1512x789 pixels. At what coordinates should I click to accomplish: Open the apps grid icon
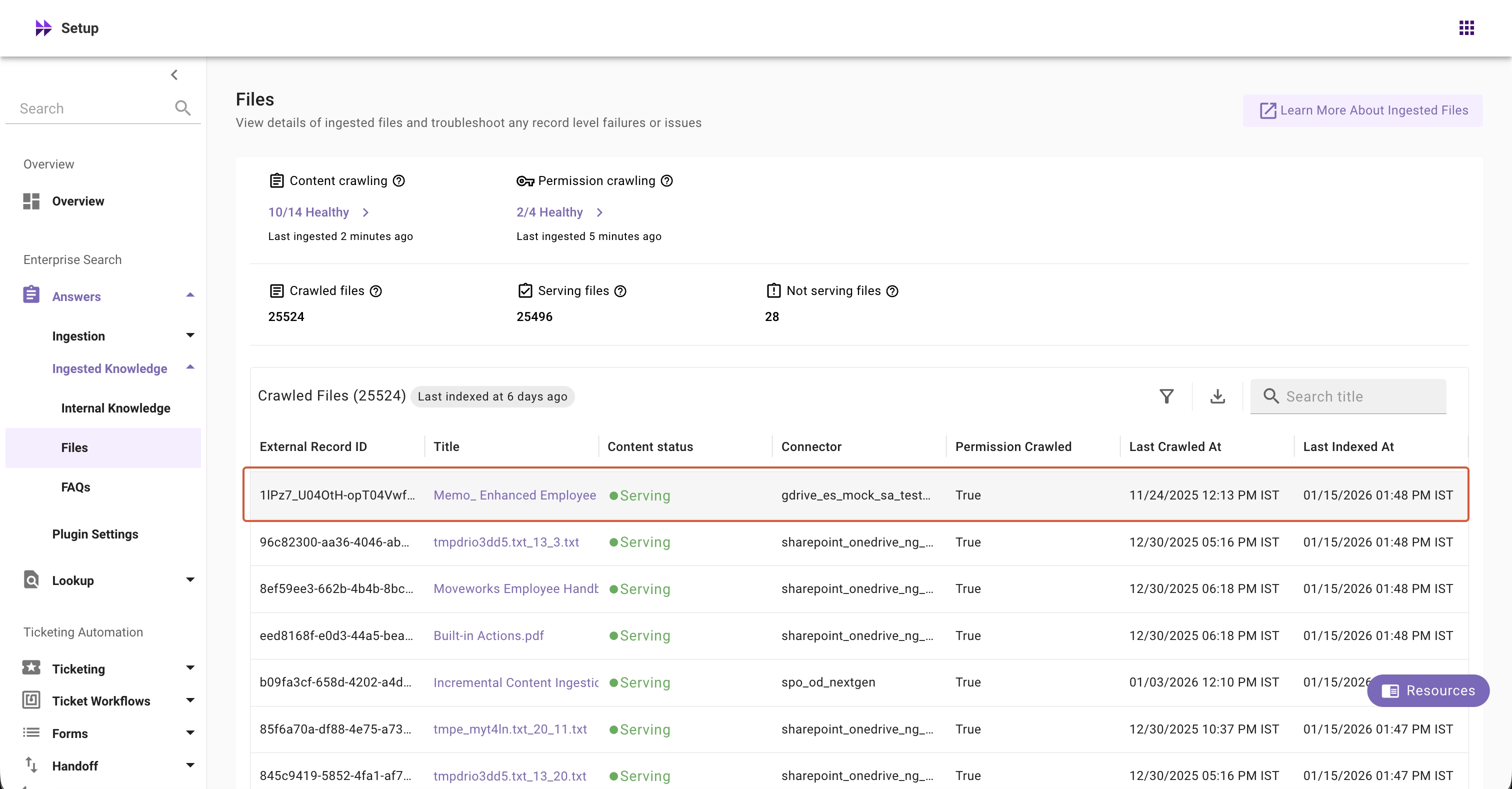coord(1466,27)
